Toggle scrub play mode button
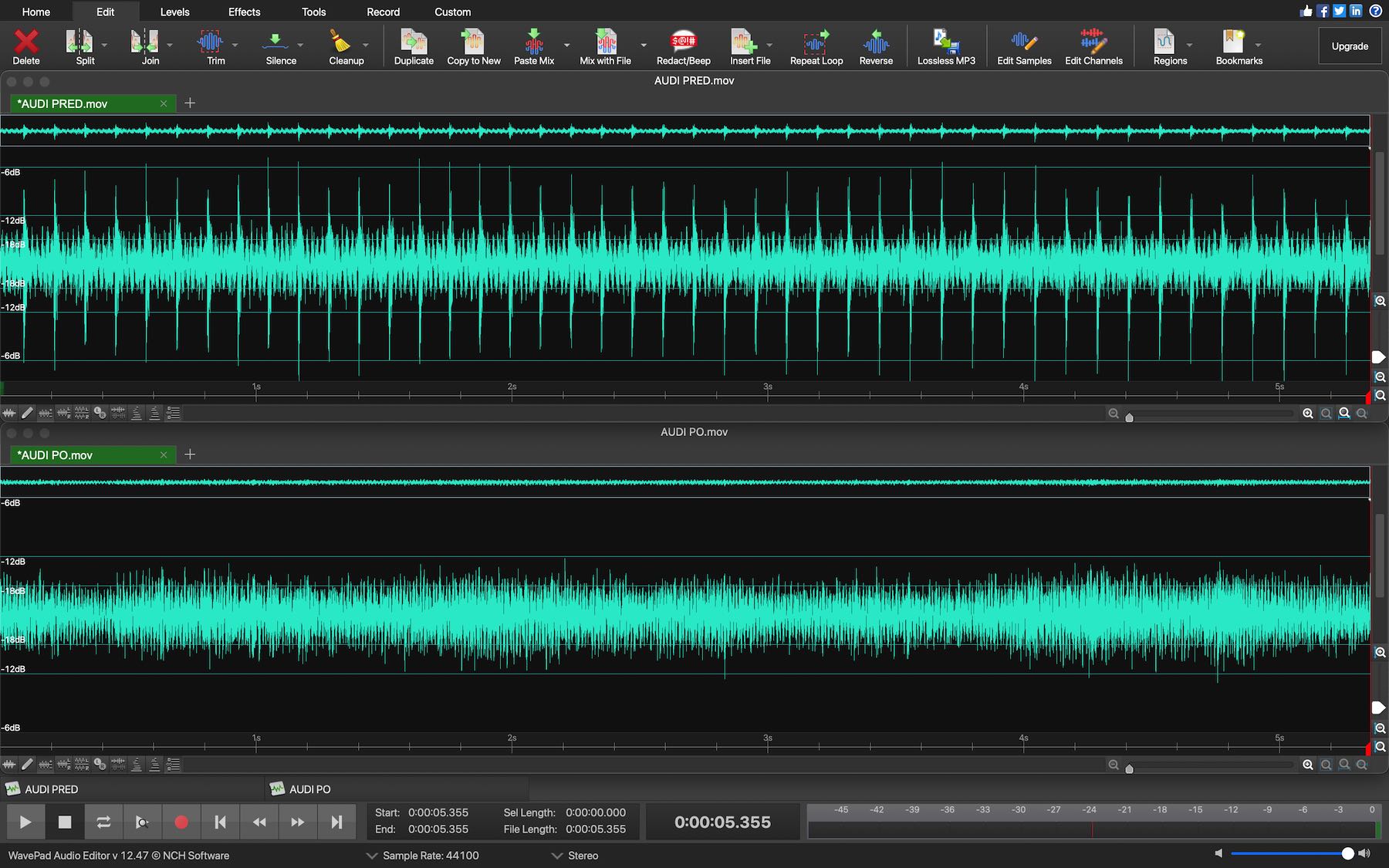 pos(142,822)
